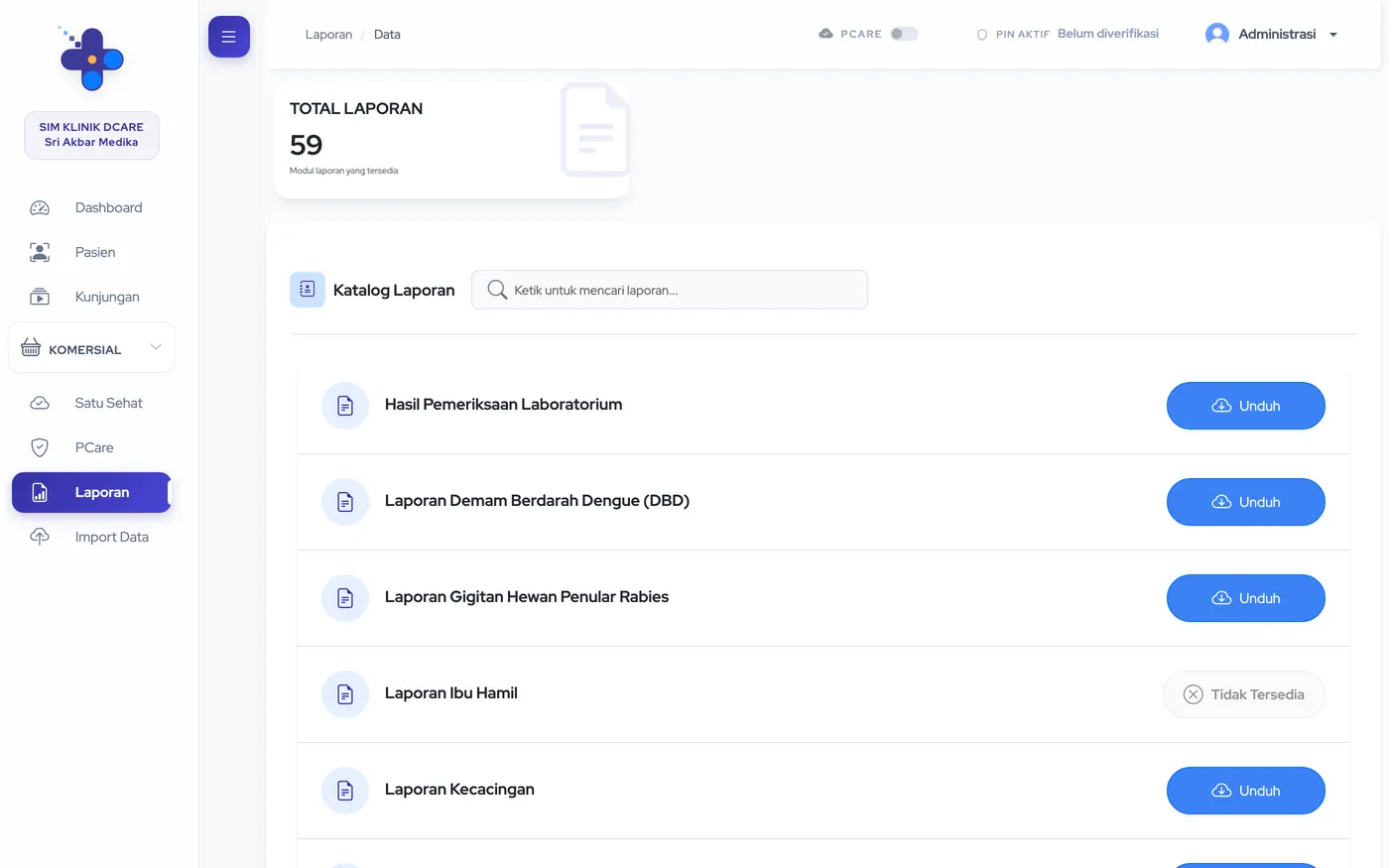Click the Komersial basket icon
Screen dimensions: 1389x868
coord(31,347)
